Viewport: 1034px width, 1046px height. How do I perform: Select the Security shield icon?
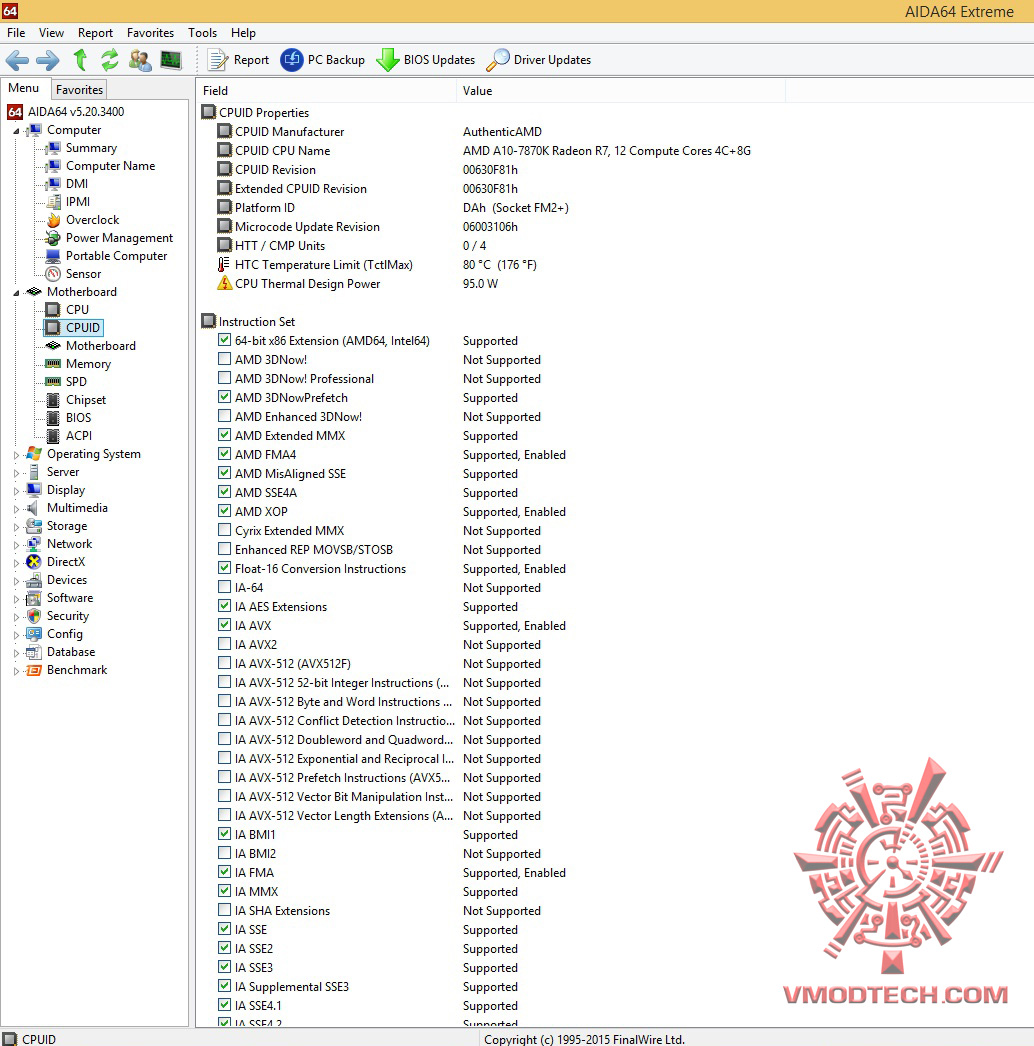coord(33,616)
